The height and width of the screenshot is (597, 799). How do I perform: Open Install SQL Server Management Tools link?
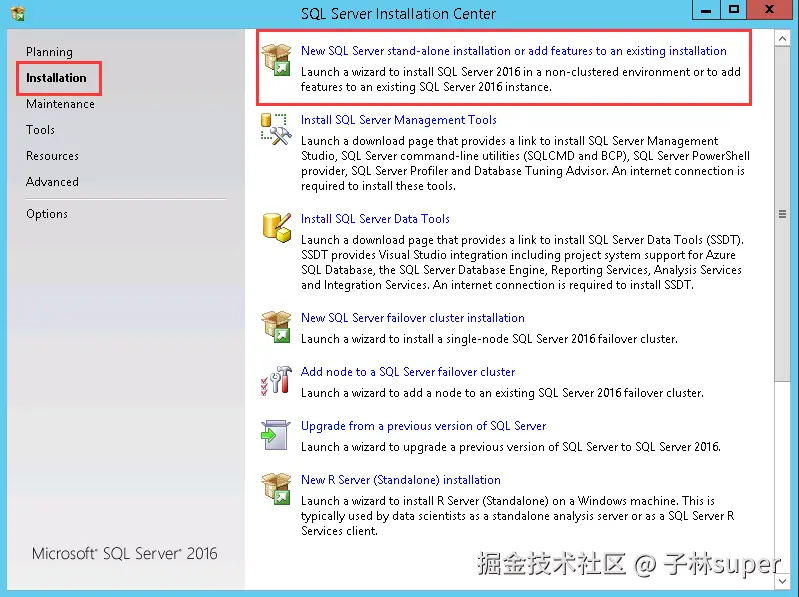click(x=398, y=120)
